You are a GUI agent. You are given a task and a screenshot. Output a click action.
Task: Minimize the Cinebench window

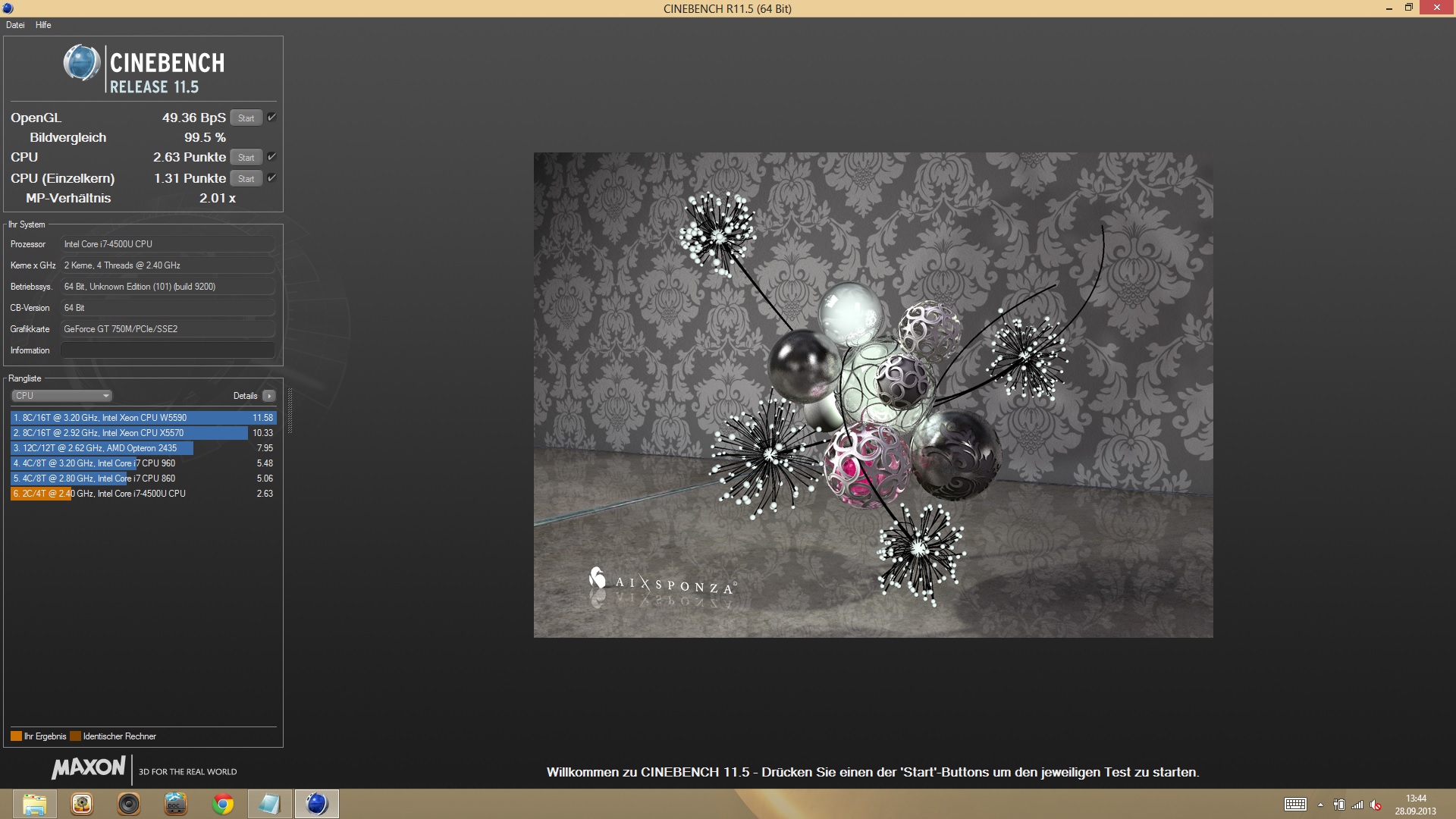(1389, 8)
